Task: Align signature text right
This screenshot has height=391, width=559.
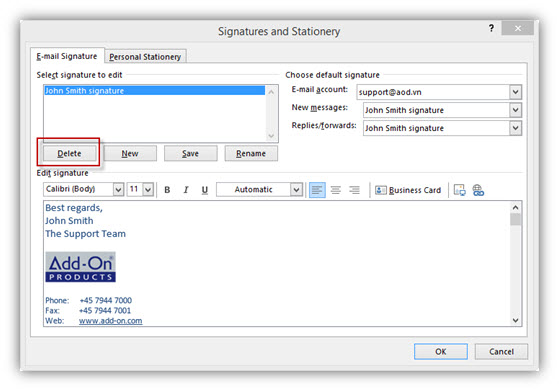Action: [354, 190]
